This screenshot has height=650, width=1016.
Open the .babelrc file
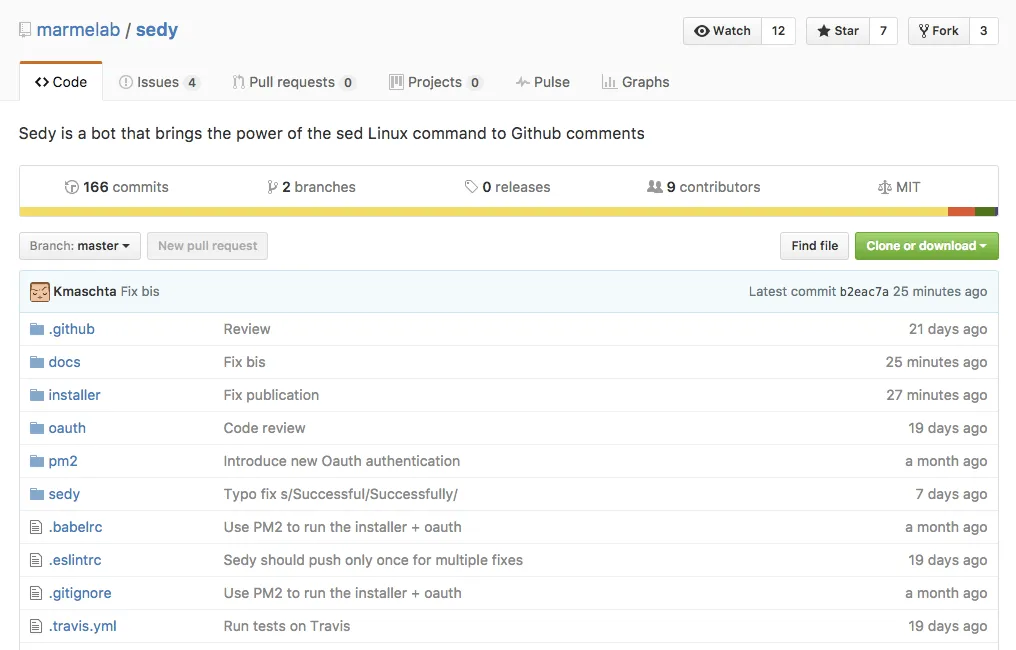point(75,528)
